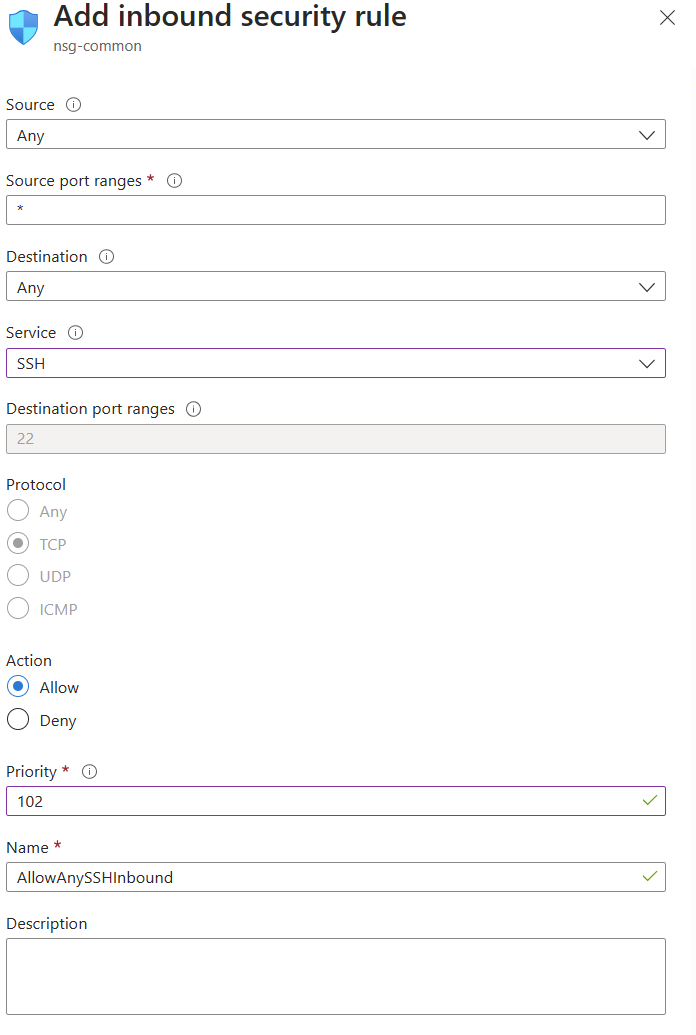The image size is (696, 1035).
Task: Click the Source port ranges input field
Action: tap(335, 210)
